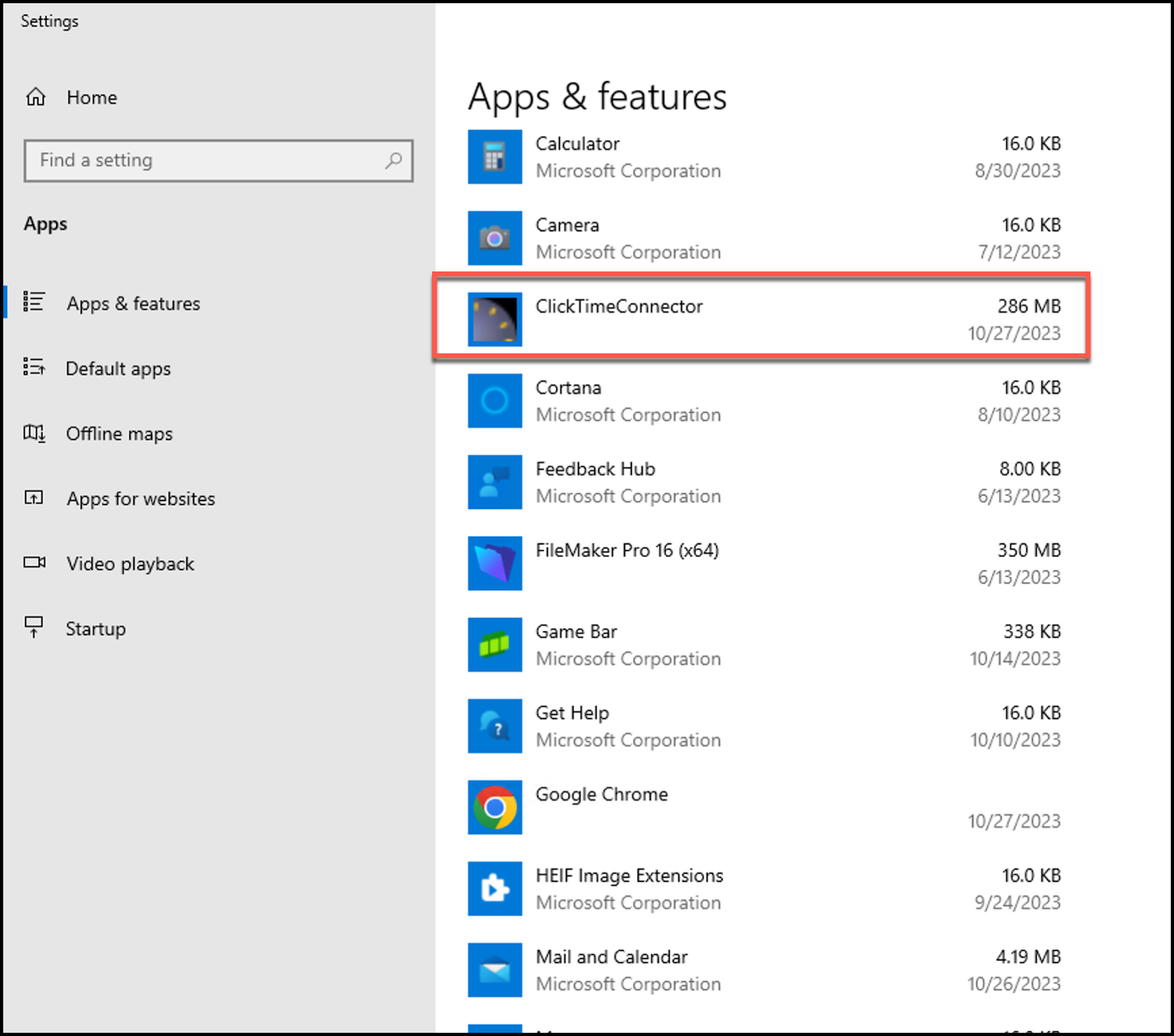Open the Startup apps section
The height and width of the screenshot is (1036, 1174).
click(96, 629)
